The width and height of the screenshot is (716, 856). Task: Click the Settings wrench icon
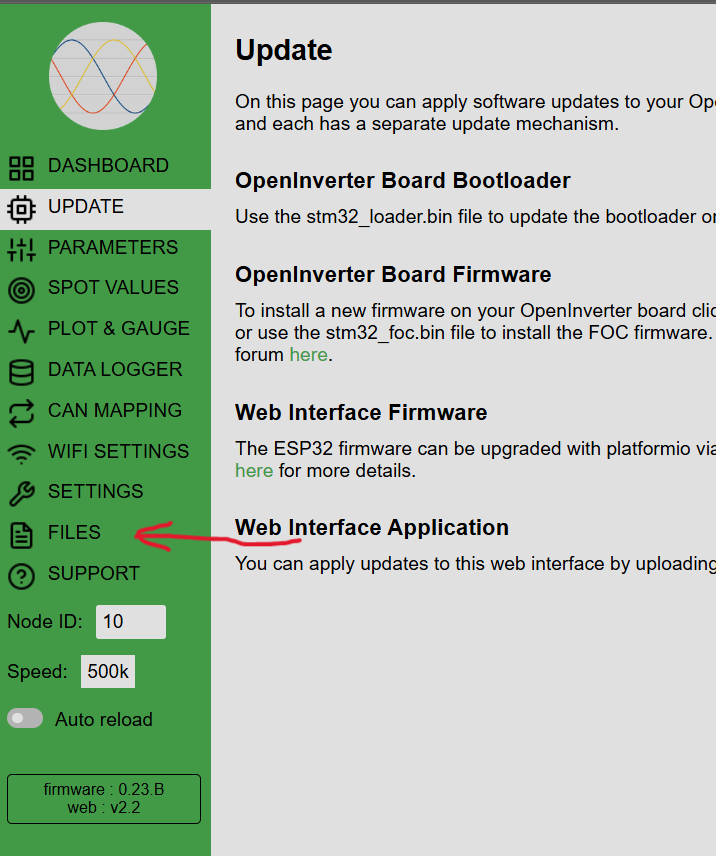21,493
